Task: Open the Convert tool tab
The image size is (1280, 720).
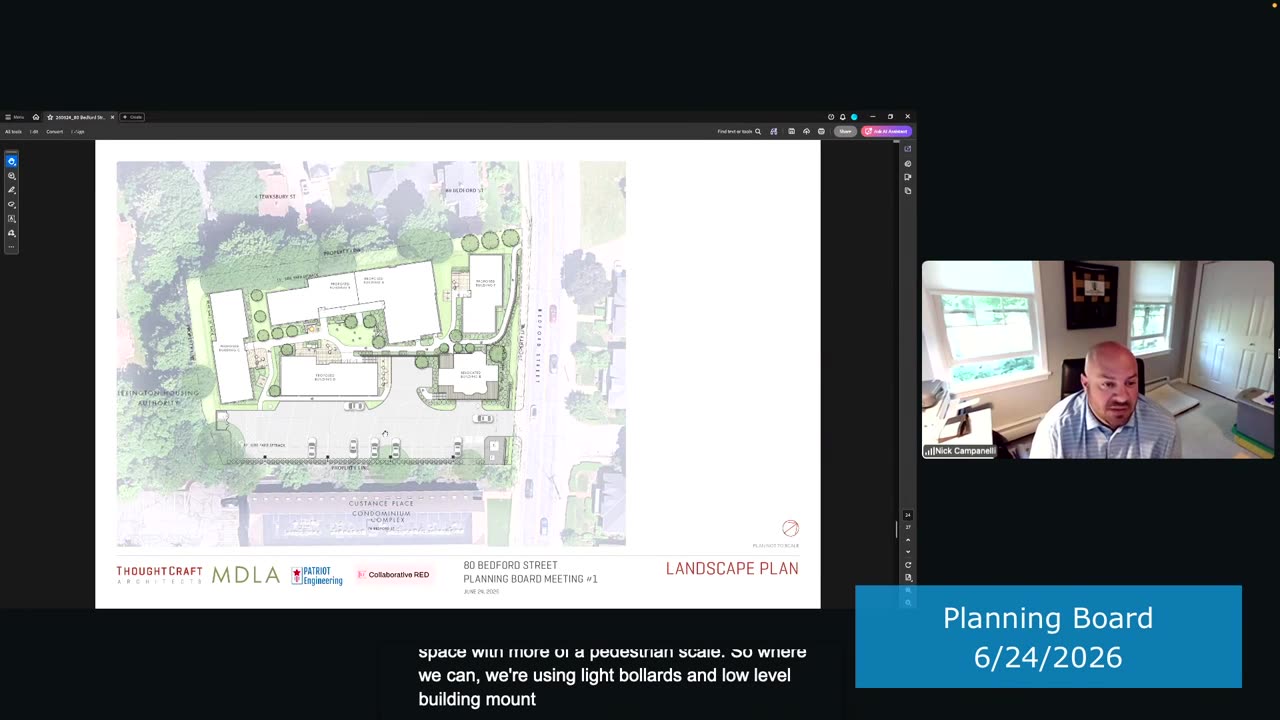Action: pos(54,132)
